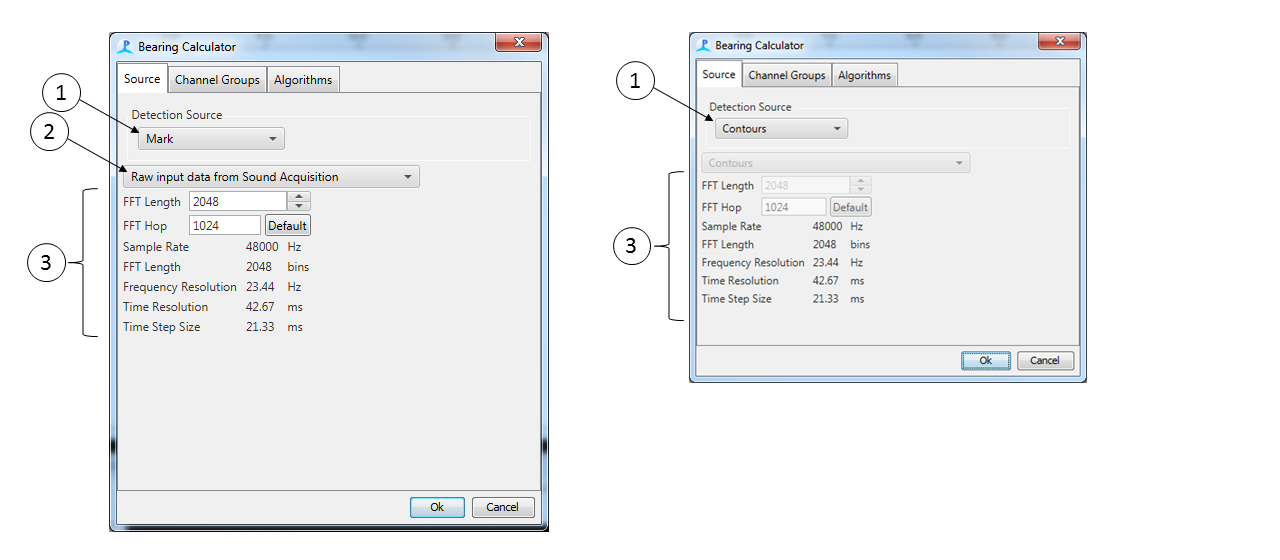Viewport: 1280px width, 560px height.
Task: Click Cancel in the right Bearing Calculator window
Action: (x=1045, y=361)
